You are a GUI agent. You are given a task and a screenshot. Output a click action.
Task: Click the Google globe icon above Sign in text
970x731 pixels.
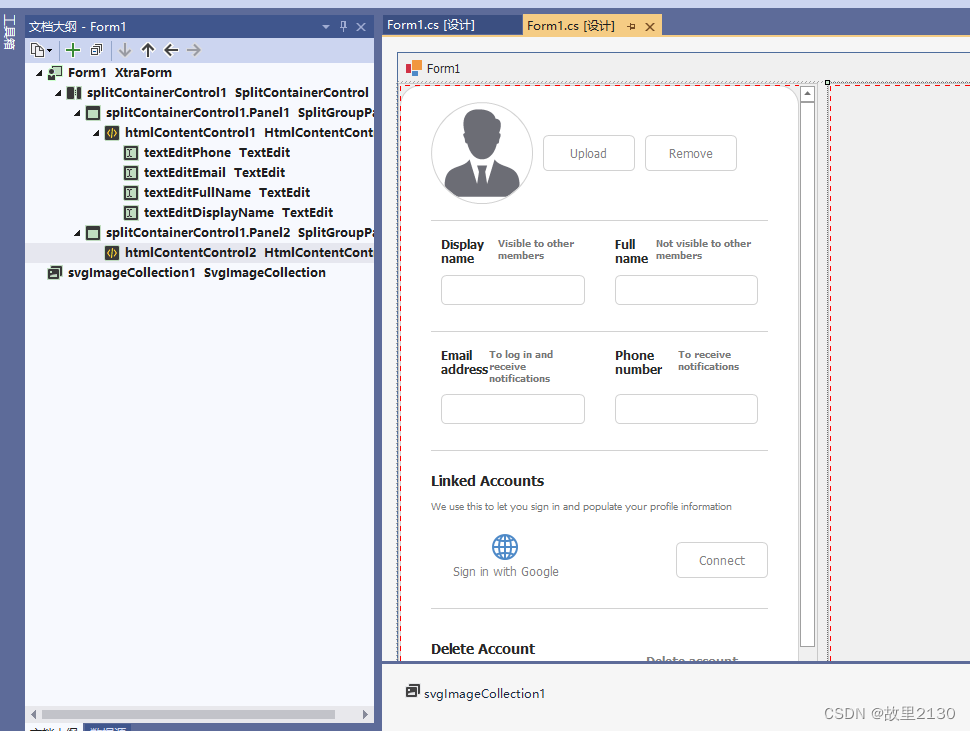505,546
